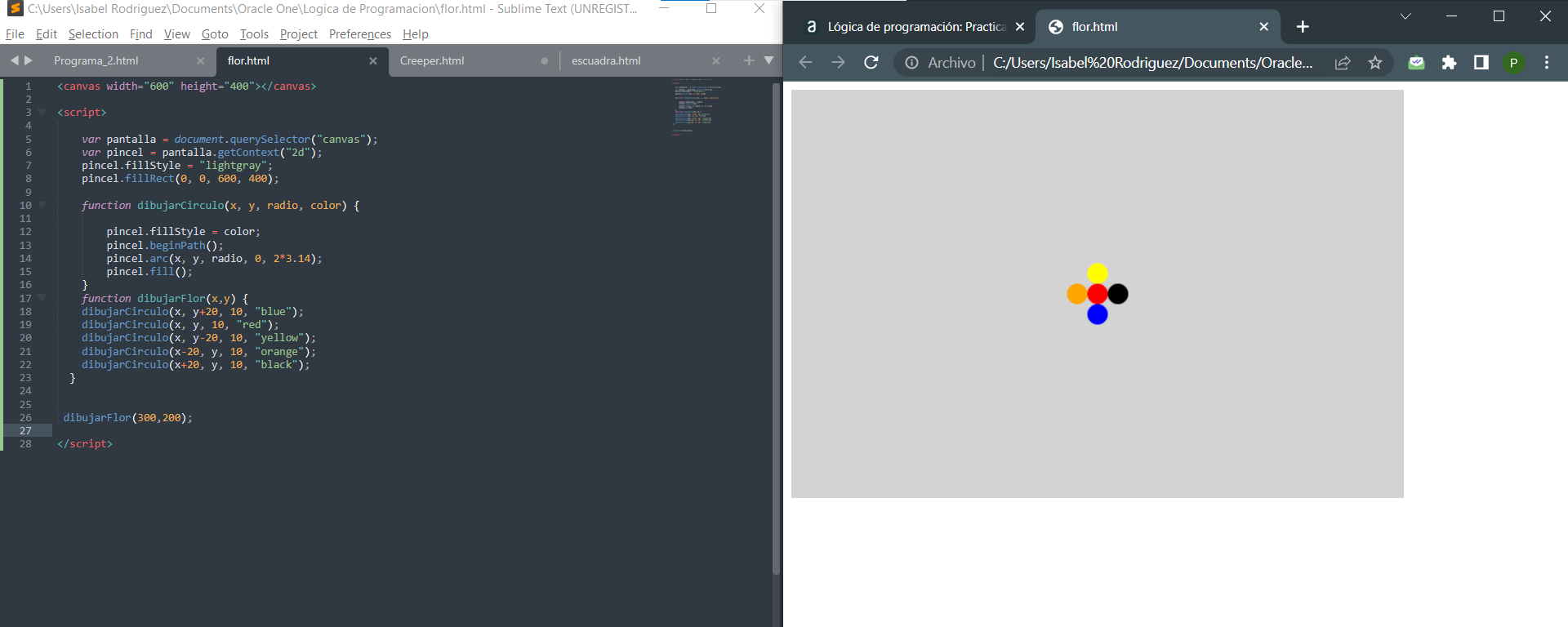Image resolution: width=1568 pixels, height=627 pixels.
Task: Collapse the dibujarCirculo function fold arrow
Action: 42,205
